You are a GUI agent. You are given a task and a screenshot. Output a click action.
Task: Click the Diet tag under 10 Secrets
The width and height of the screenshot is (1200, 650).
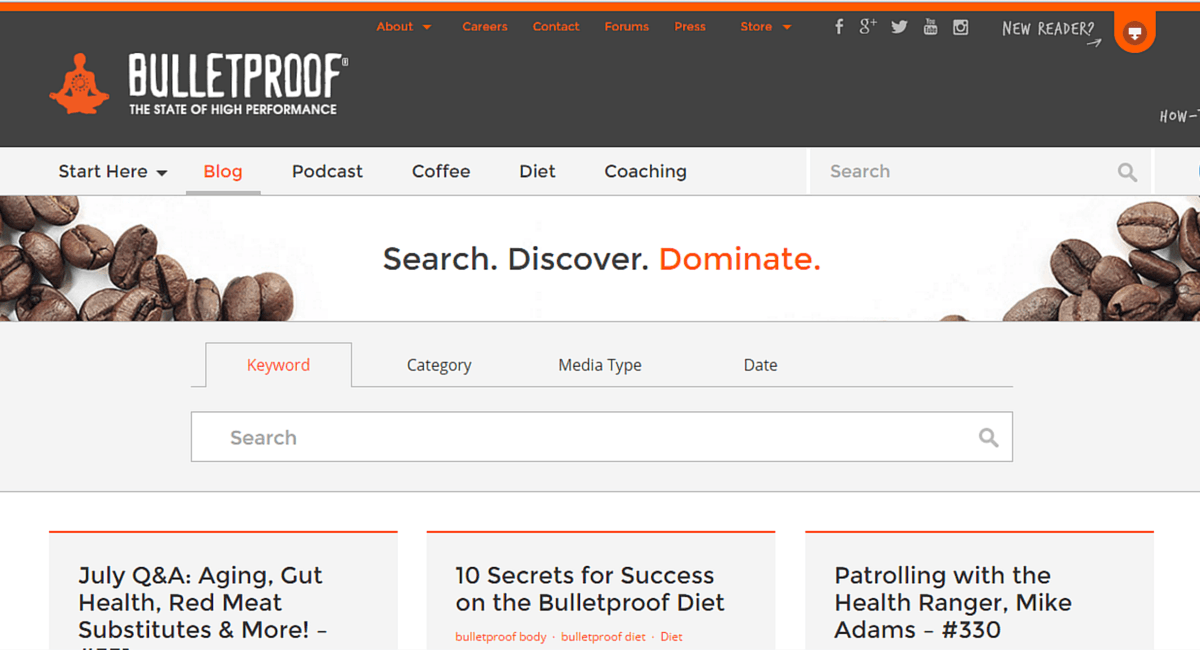pos(671,637)
